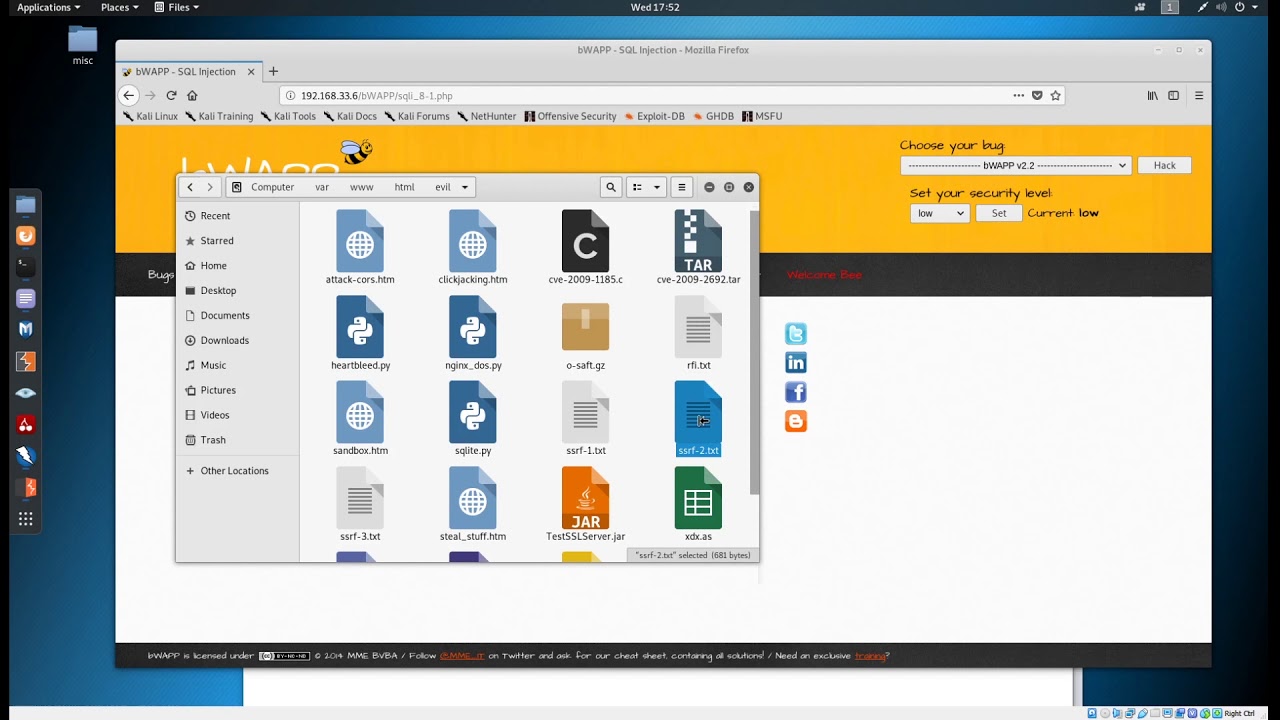1280x720 pixels.
Task: Select the nginx_dos.py Python file icon
Action: 473,326
